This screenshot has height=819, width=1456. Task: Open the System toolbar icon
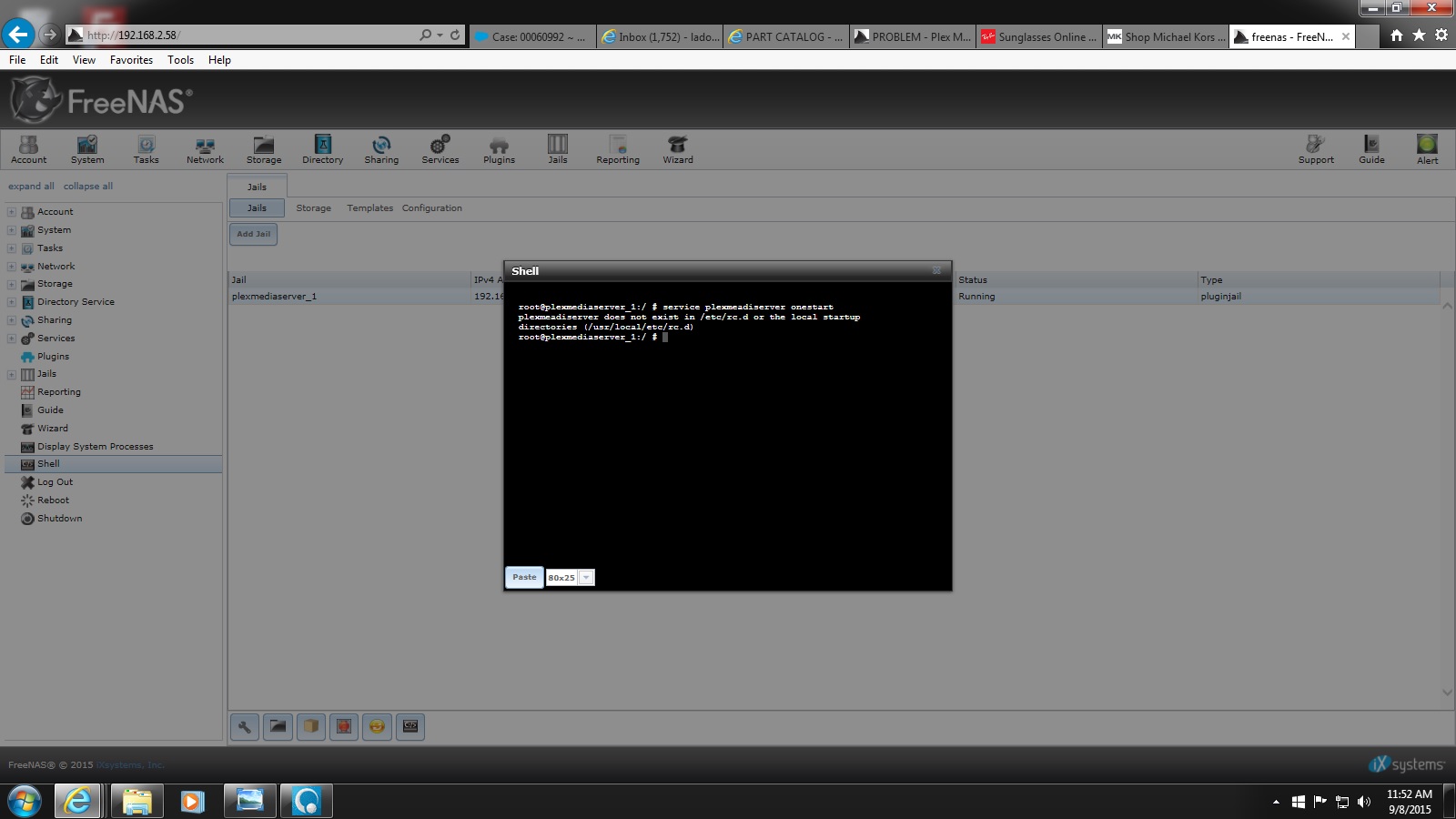[x=87, y=149]
